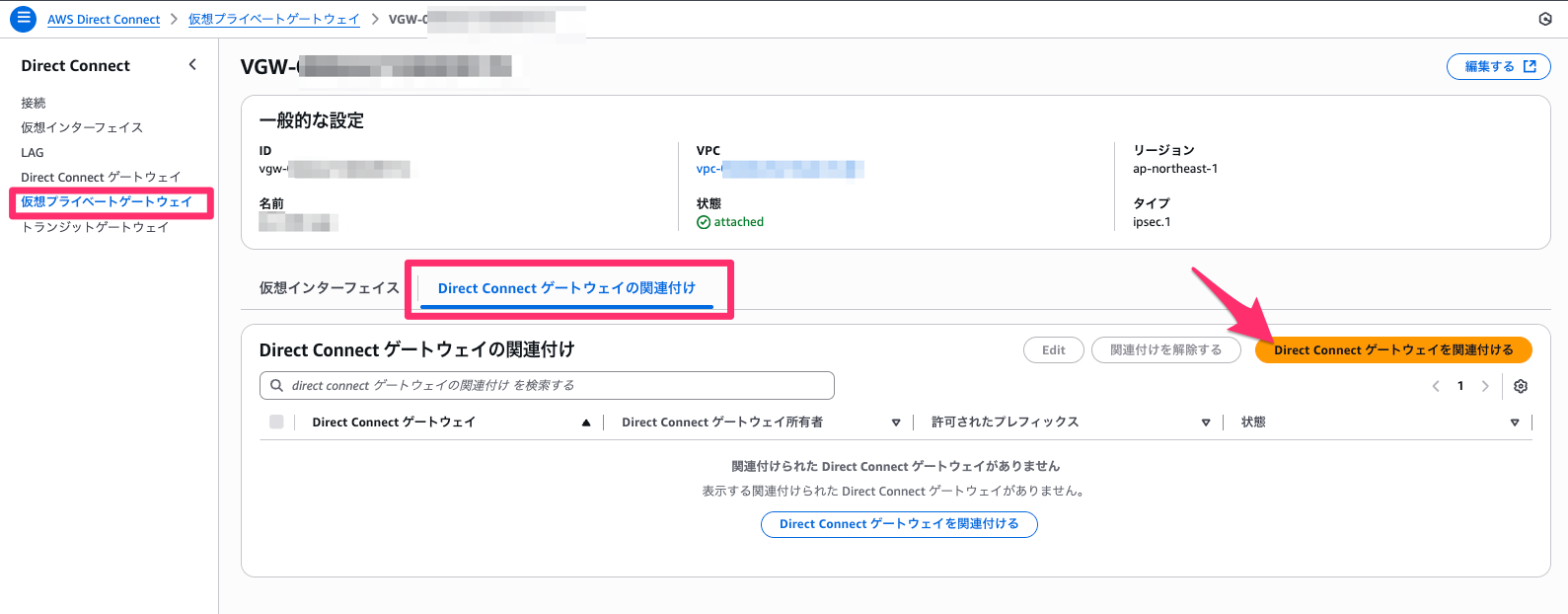Screen dimensions: 1568x614
Task: Sort by 許可されたプレフィックス column arrow
Action: (1206, 422)
